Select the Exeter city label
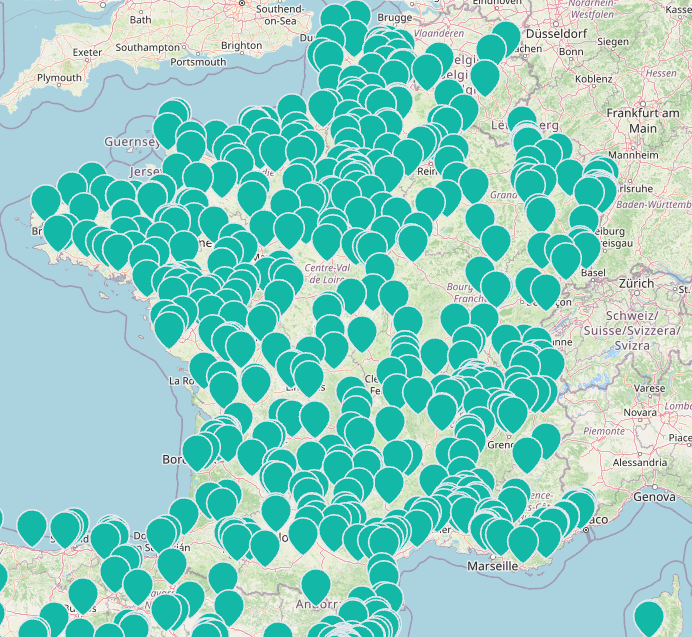This screenshot has height=637, width=692. 87,53
